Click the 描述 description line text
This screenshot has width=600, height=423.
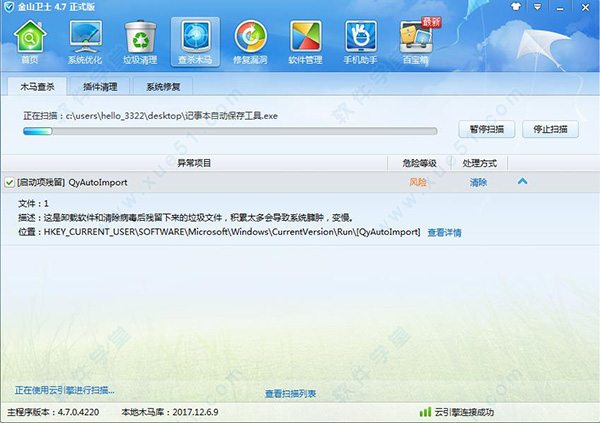pyautogui.click(x=185, y=218)
